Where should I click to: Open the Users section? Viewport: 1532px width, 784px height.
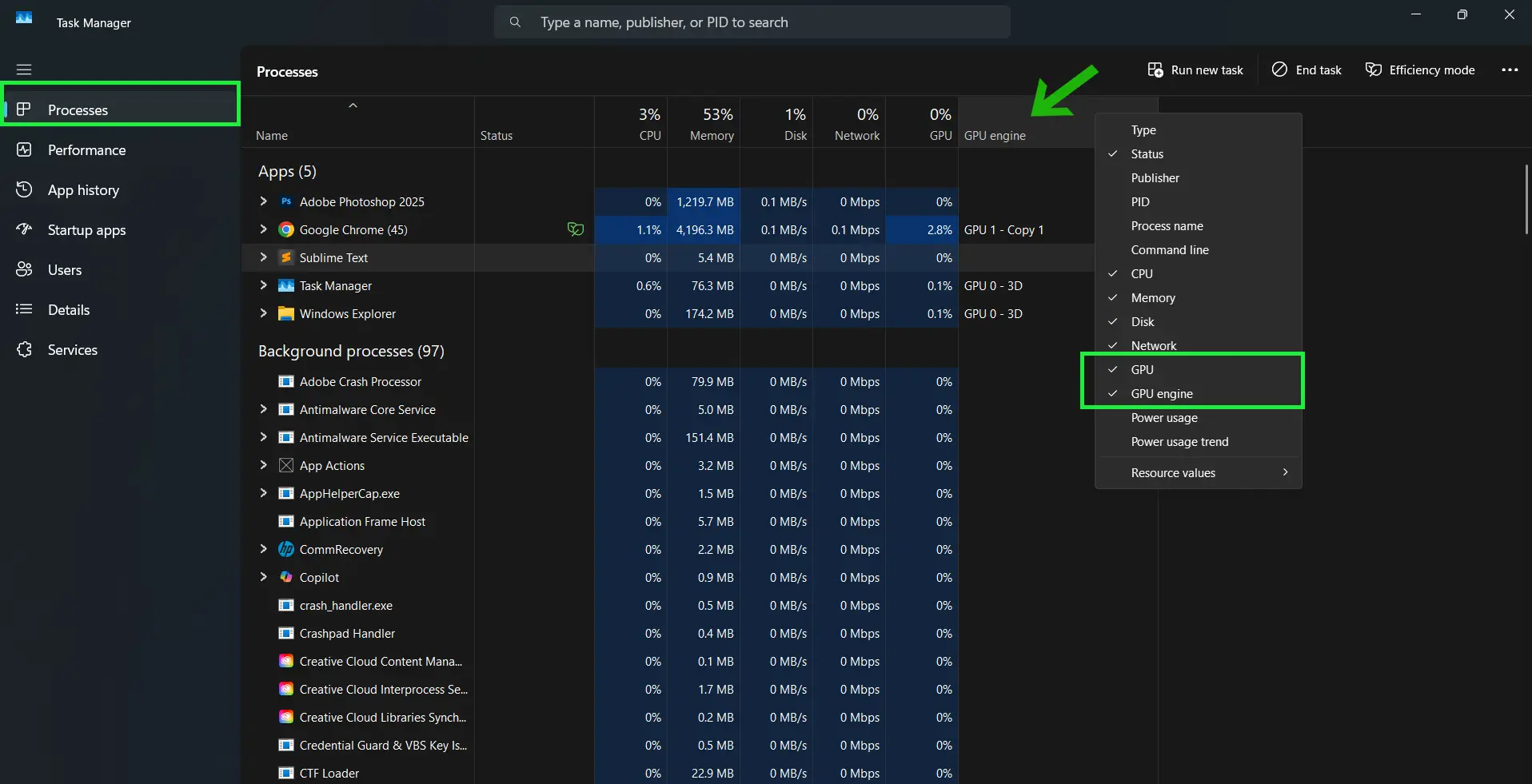(x=64, y=269)
